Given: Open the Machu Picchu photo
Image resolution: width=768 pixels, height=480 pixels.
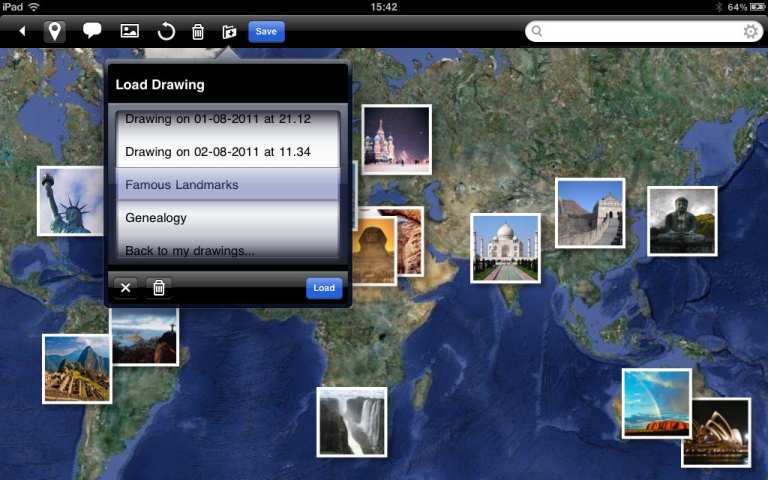Looking at the screenshot, I should coord(77,369).
